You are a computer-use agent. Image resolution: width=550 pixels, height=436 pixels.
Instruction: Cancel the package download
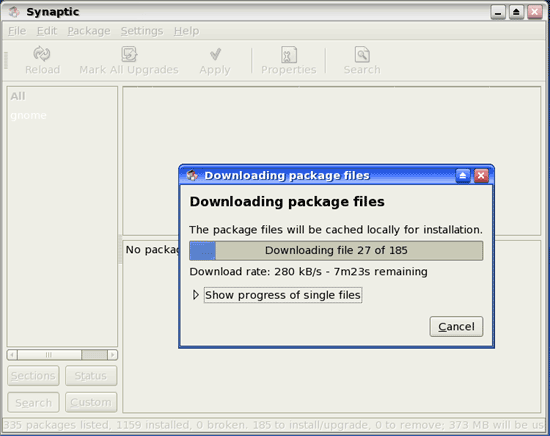pyautogui.click(x=456, y=327)
